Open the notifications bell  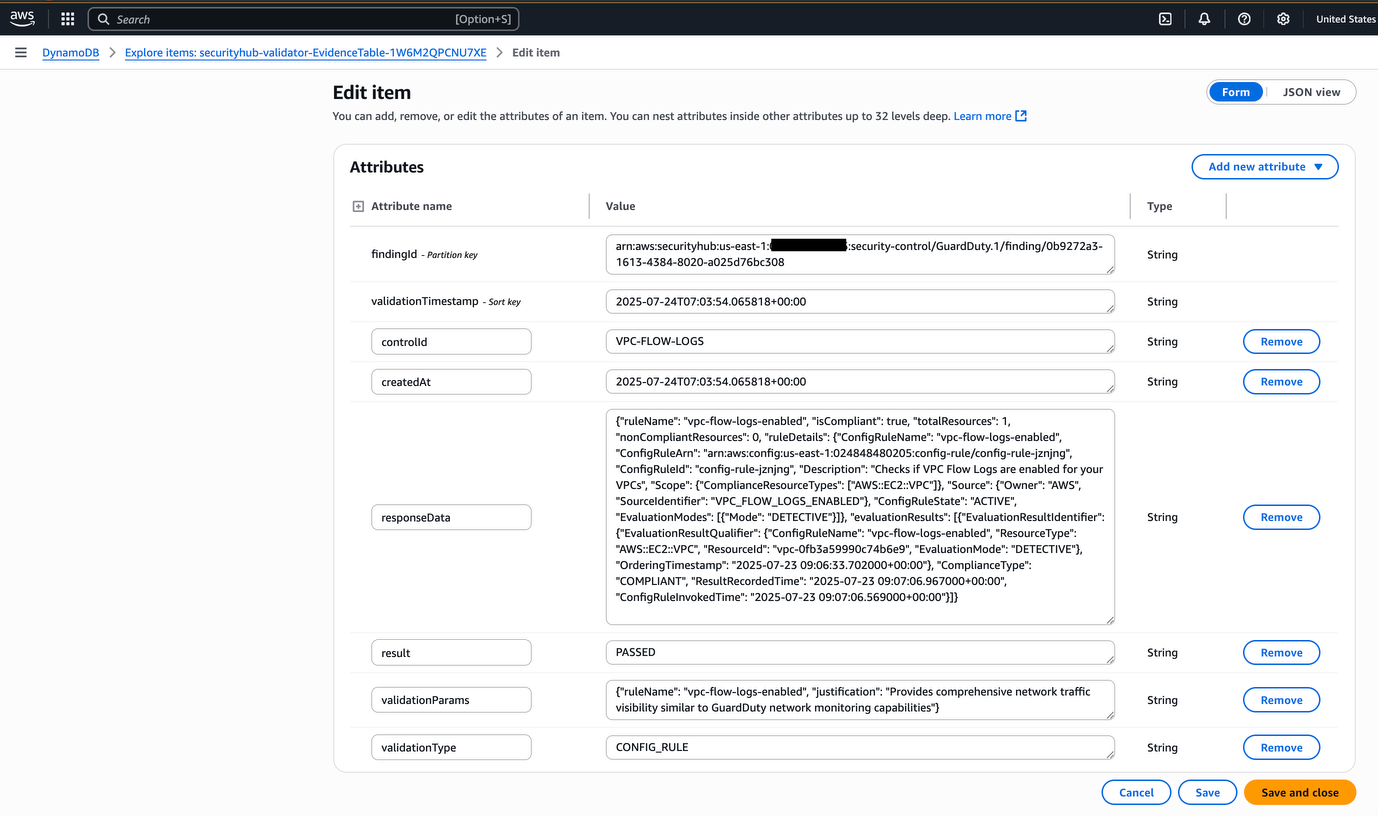pos(1204,19)
